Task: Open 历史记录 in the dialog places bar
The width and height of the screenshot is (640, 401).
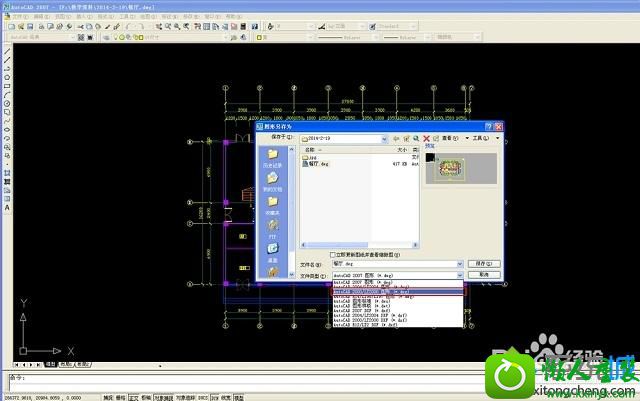Action: pos(272,158)
